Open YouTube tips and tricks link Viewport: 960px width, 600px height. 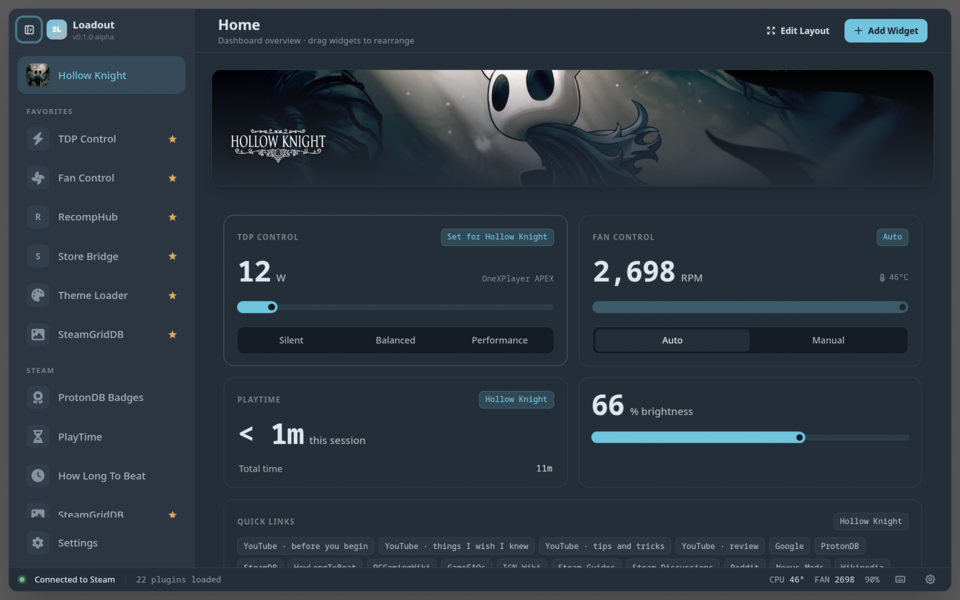tap(604, 546)
